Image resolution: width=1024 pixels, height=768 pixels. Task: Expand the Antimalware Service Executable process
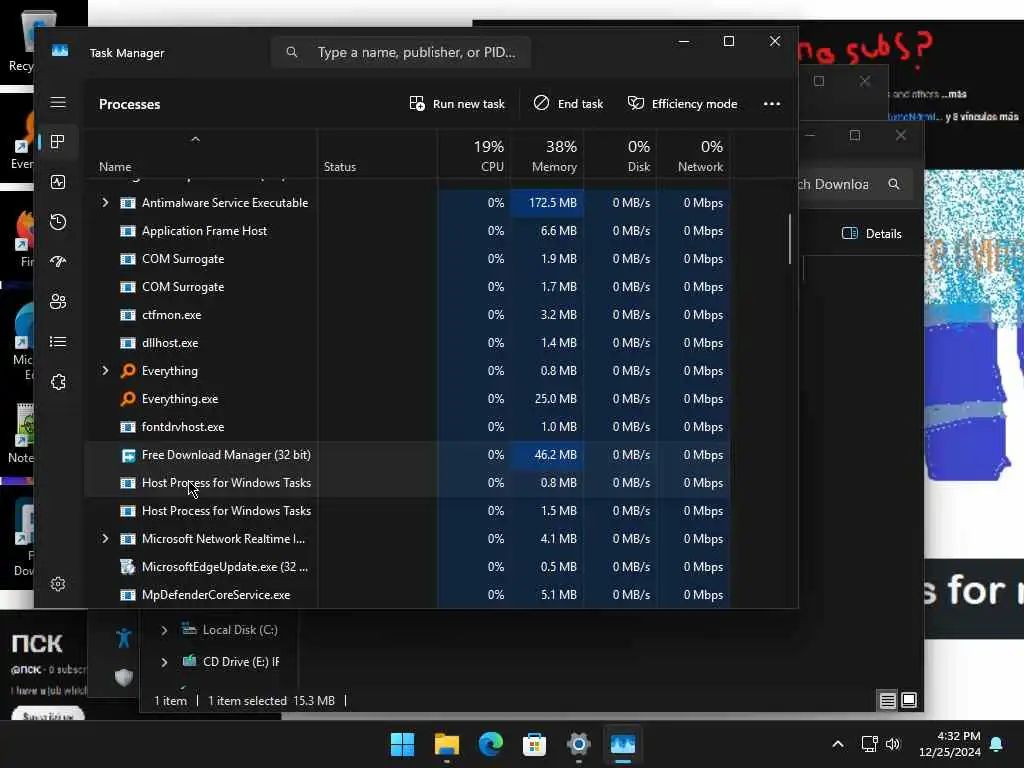105,202
